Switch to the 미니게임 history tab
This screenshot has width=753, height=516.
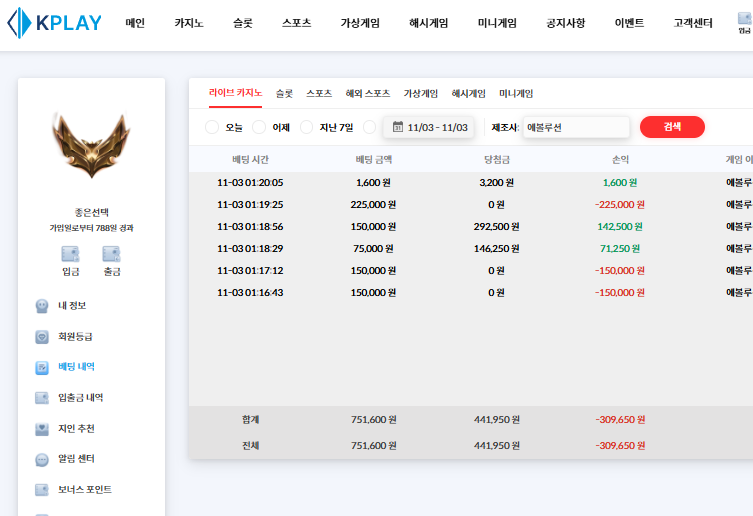(516, 94)
